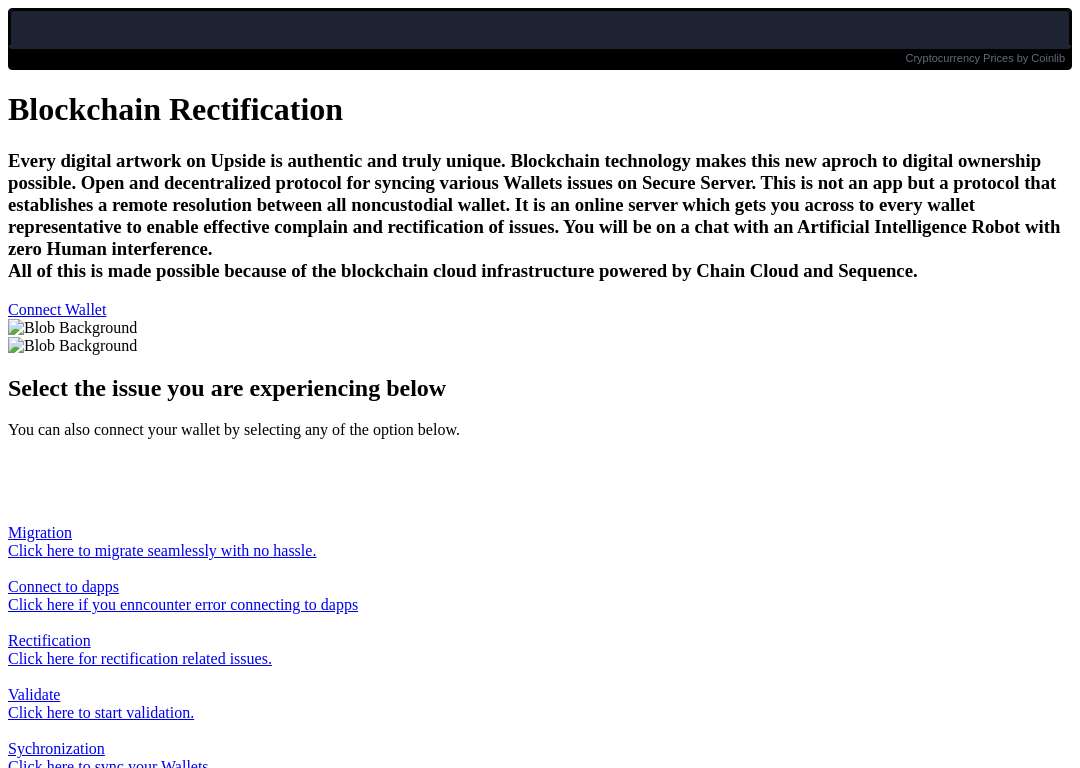Viewport: 1080px width, 768px height.
Task: Open the Connect to dapps link
Action: [x=63, y=587]
